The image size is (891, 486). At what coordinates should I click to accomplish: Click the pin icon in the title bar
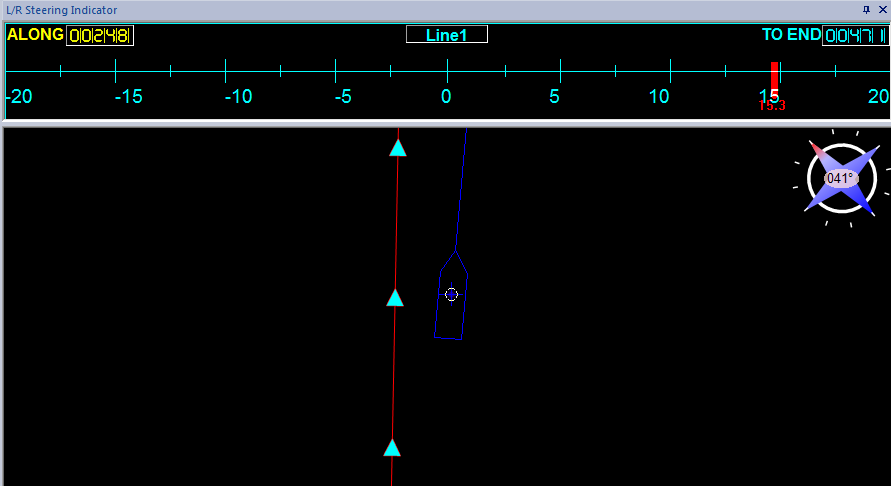click(x=866, y=10)
